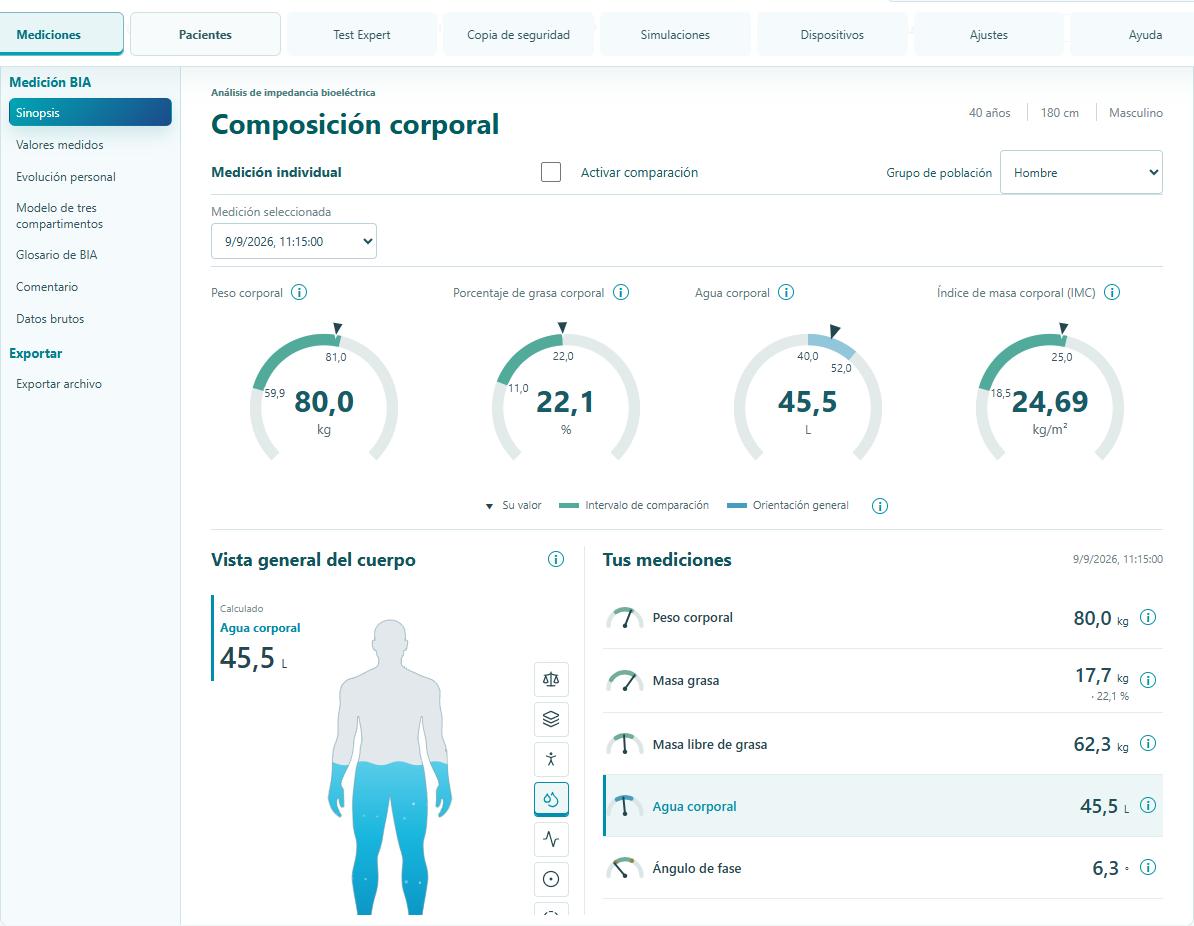This screenshot has width=1194, height=926.
Task: Select the human figure body view icon
Action: 551,759
